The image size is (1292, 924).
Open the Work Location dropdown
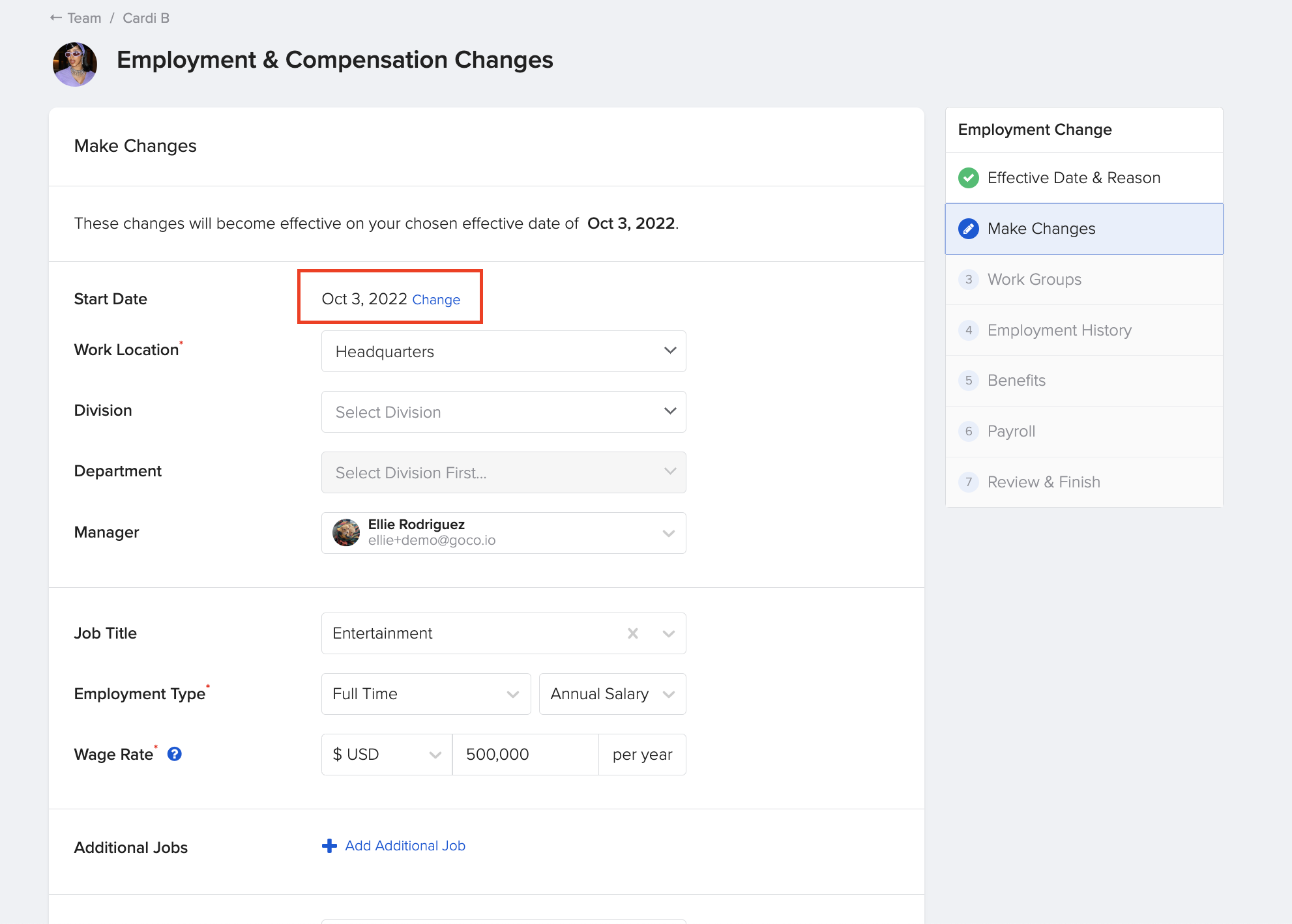[670, 351]
